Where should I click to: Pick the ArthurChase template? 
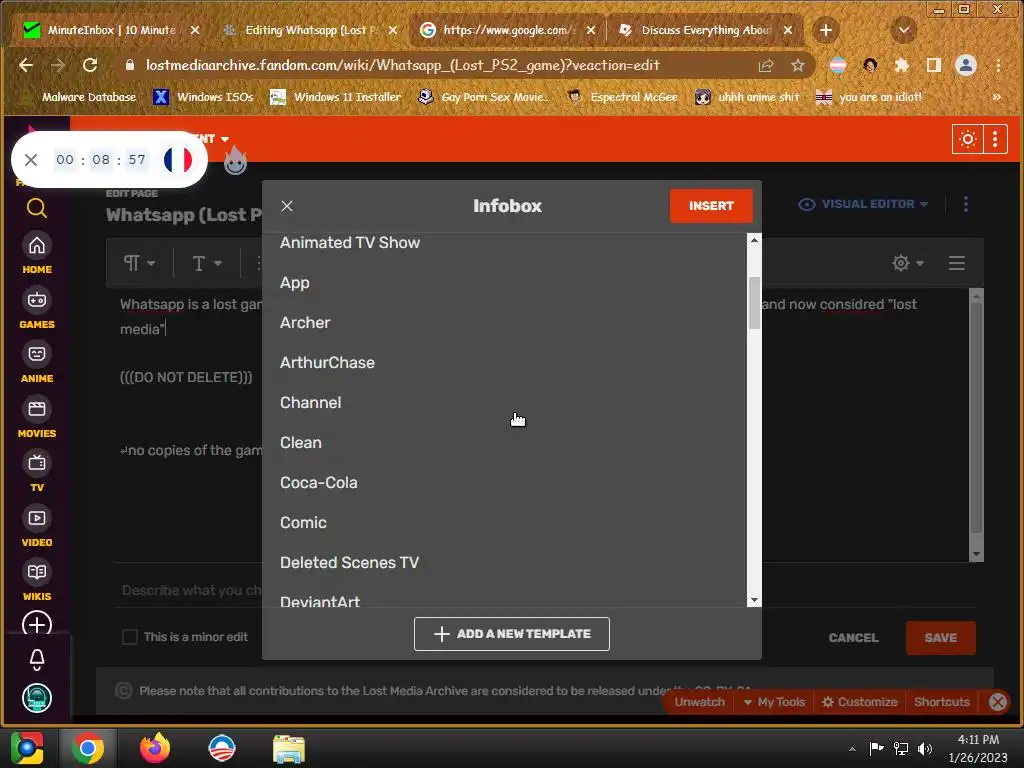pos(327,362)
